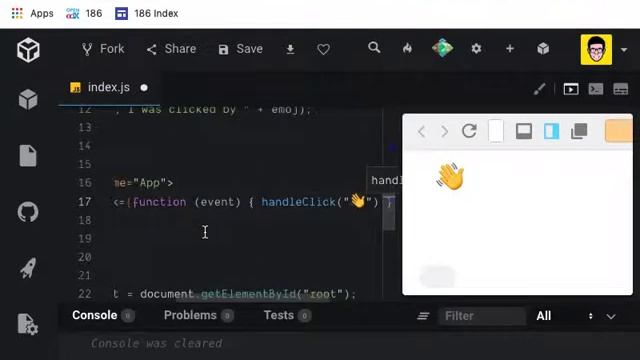Image resolution: width=640 pixels, height=360 pixels.
Task: Click the editor vertical scrollbar thumb
Action: 389,212
